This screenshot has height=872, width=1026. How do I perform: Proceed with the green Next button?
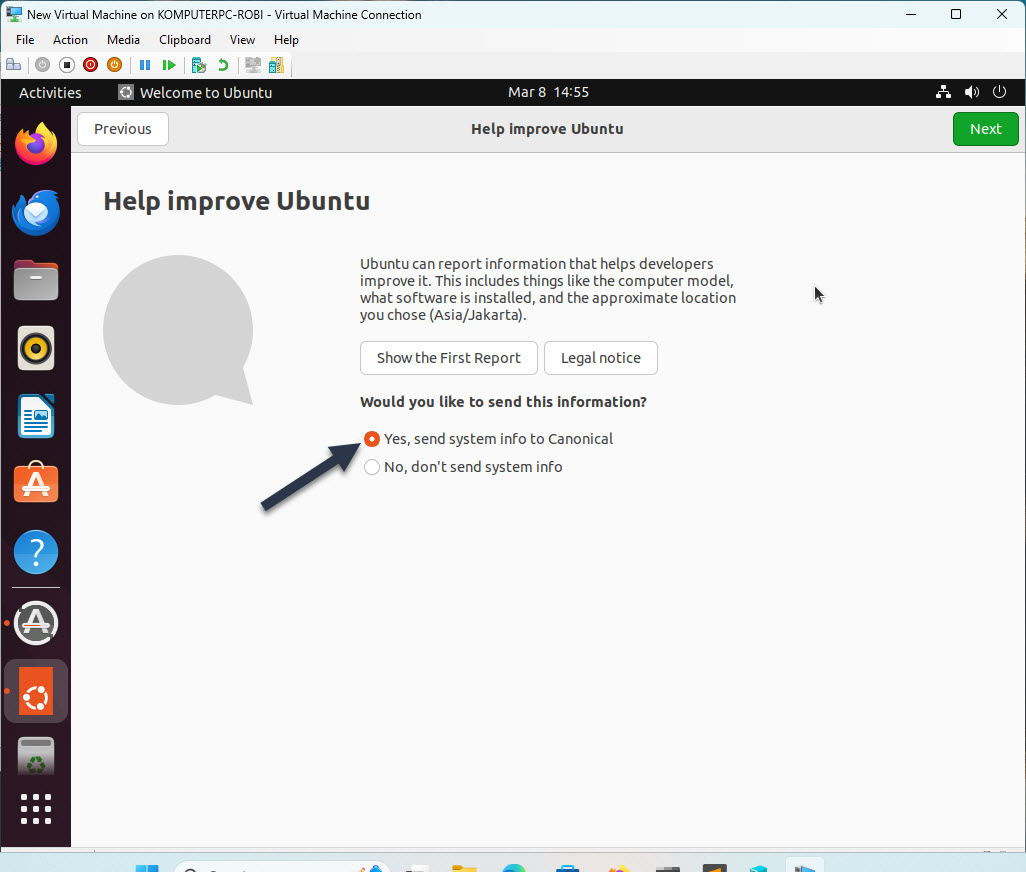[x=985, y=129]
